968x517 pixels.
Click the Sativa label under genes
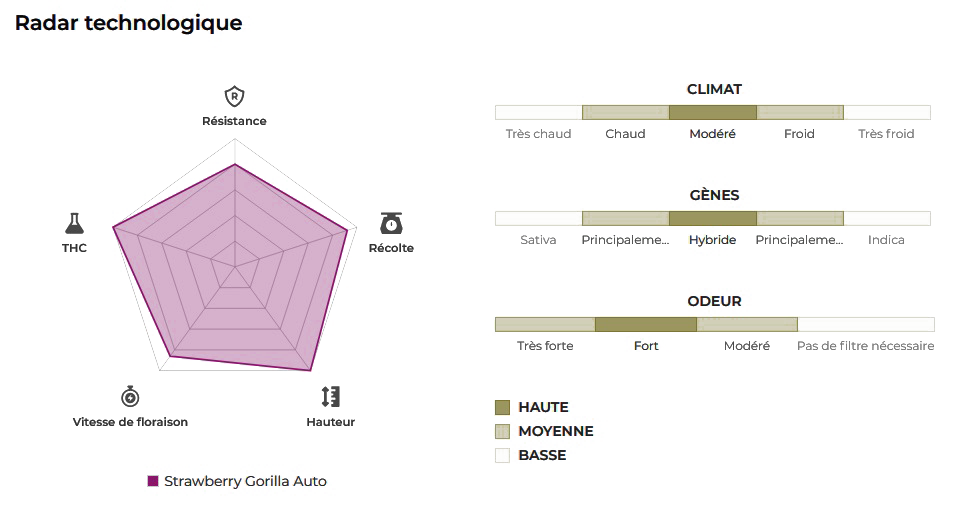click(x=538, y=240)
